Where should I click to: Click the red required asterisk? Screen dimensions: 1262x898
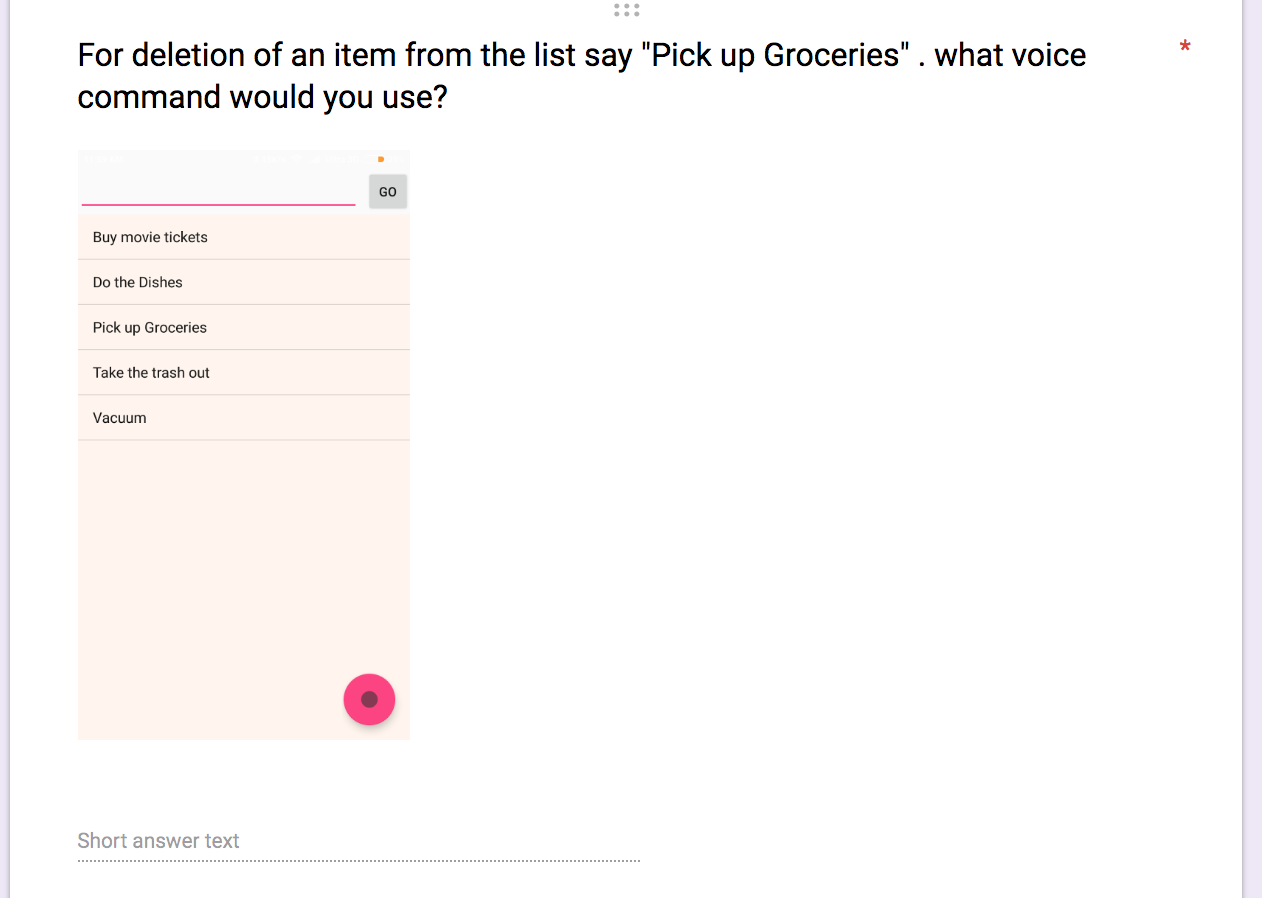(x=1185, y=48)
